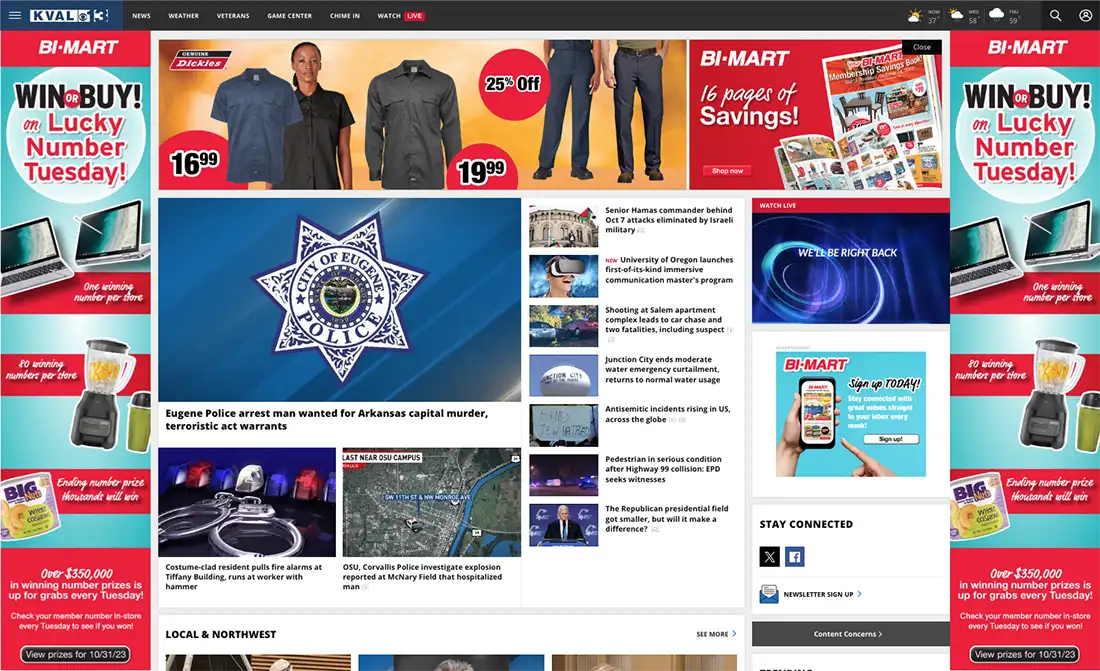Open the X (Twitter) social icon
Image resolution: width=1100 pixels, height=671 pixels.
[770, 557]
